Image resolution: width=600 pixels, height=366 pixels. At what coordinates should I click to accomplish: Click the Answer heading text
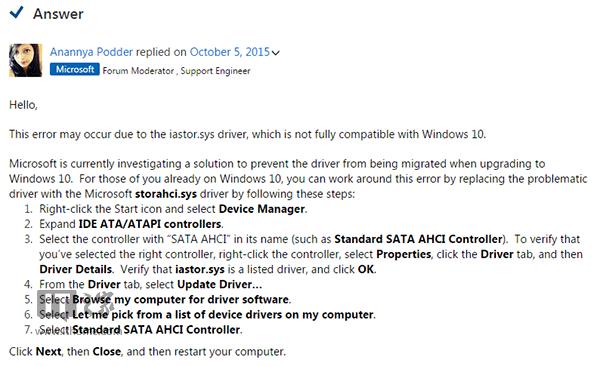pyautogui.click(x=58, y=14)
